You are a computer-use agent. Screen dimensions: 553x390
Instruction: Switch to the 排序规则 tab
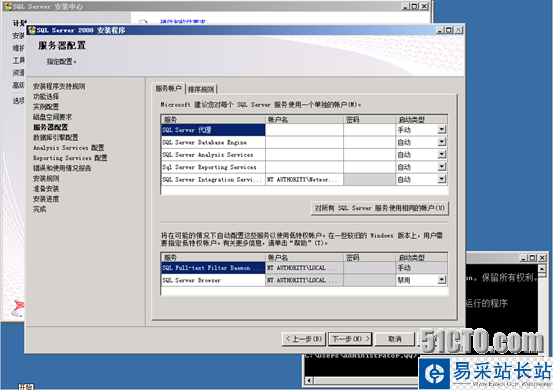[x=201, y=89]
